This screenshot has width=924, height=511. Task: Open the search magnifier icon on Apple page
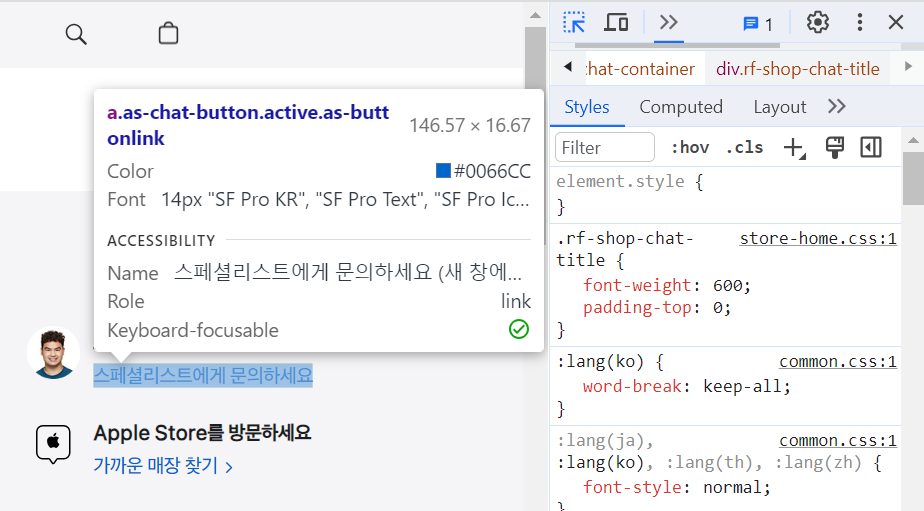click(x=76, y=34)
